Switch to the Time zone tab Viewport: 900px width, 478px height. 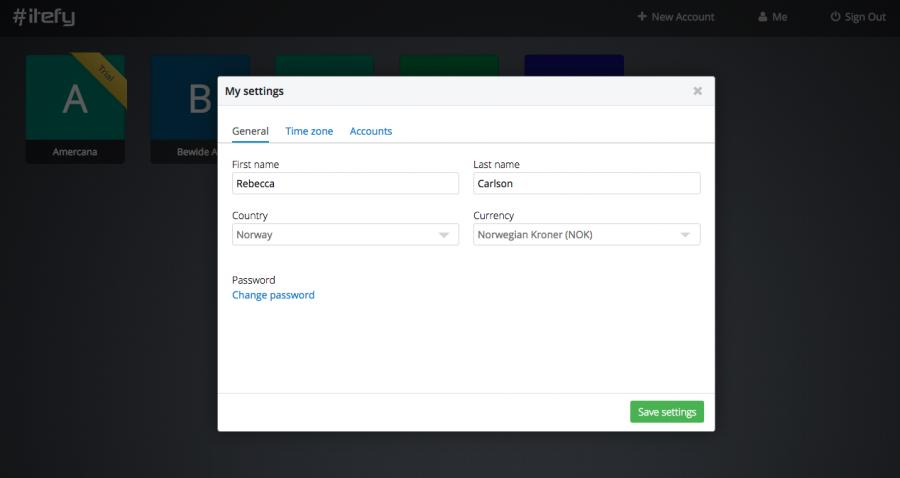point(309,131)
